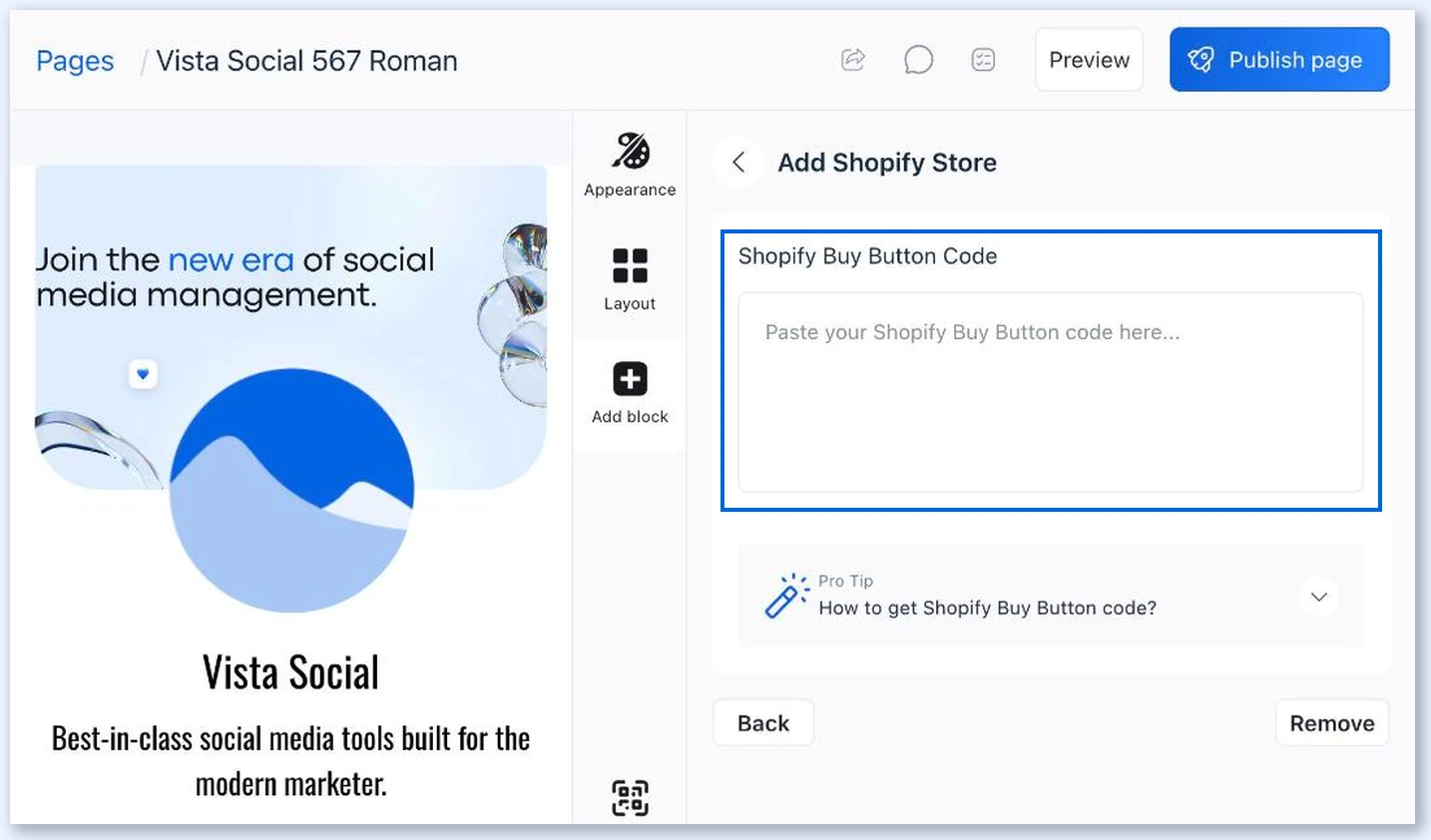This screenshot has width=1431, height=840.
Task: Click the Shopify Buy Button code textarea
Action: (x=1050, y=392)
